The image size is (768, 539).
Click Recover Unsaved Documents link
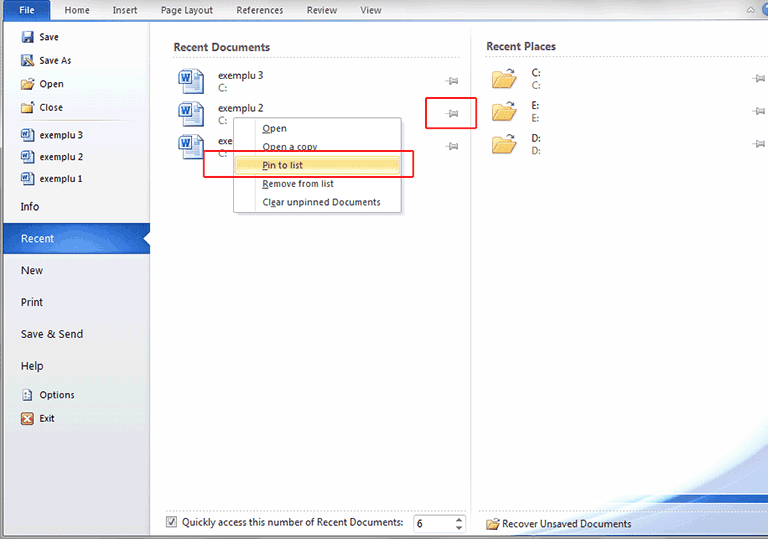pos(566,524)
